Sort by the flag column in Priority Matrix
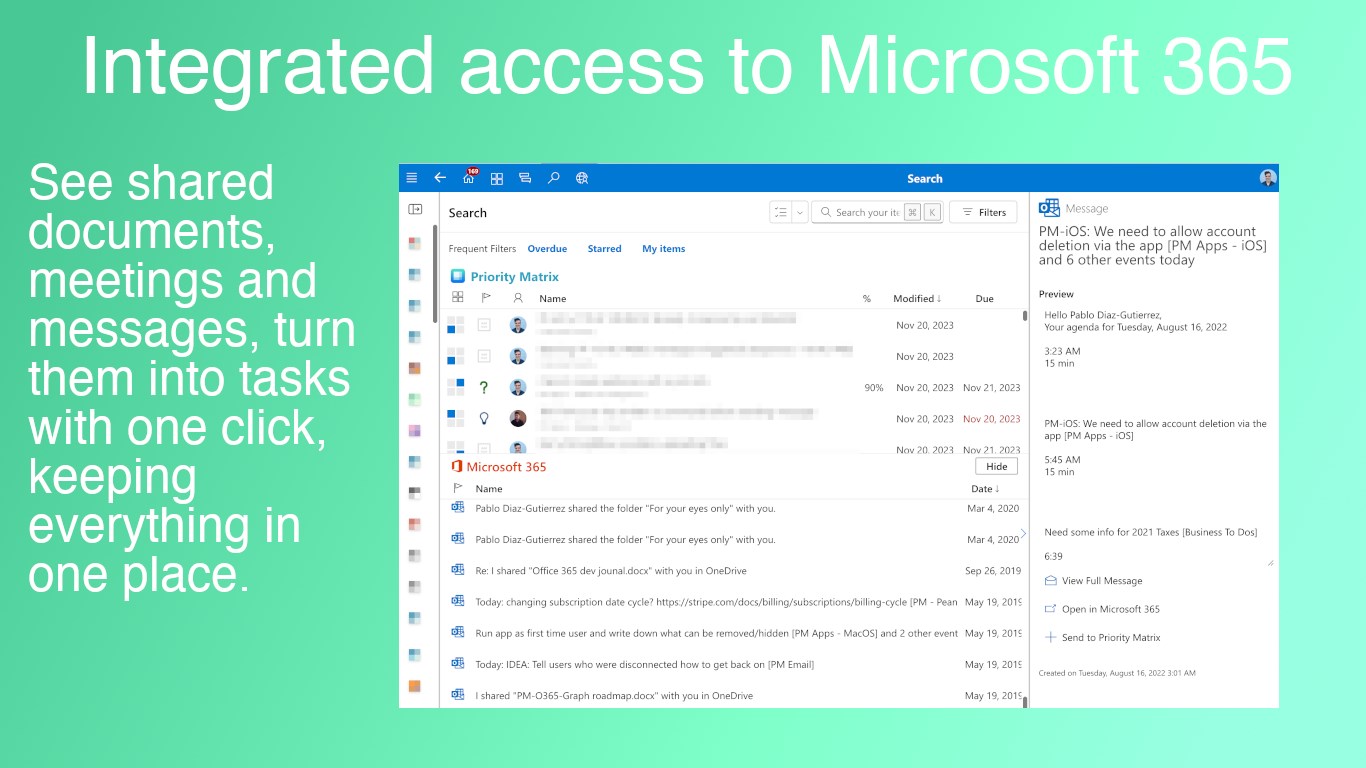1366x768 pixels. (x=486, y=298)
